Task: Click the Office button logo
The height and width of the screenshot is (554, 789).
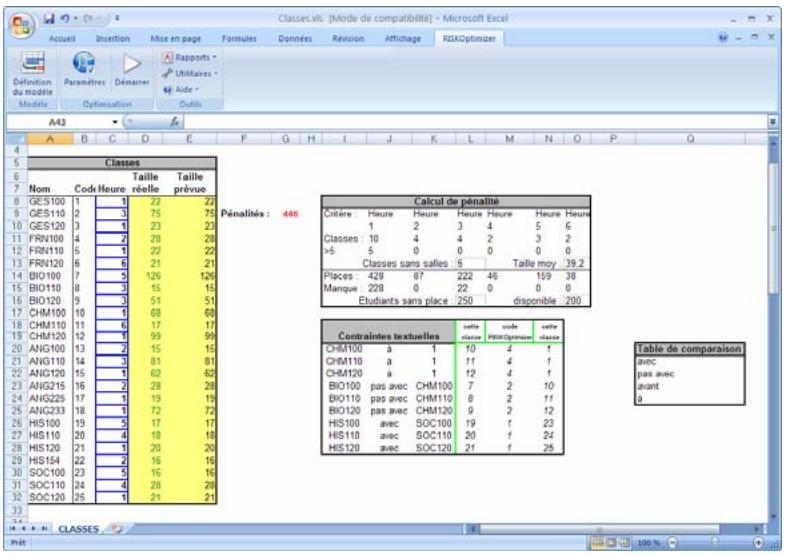Action: [21, 26]
